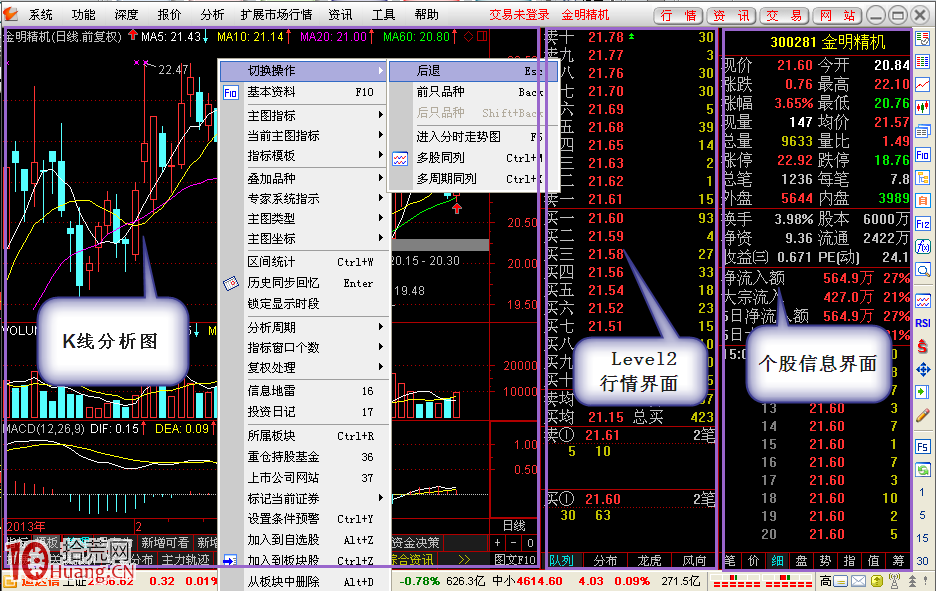The width and height of the screenshot is (936, 591).
Task: Switch to the 风向 tab
Action: (694, 561)
